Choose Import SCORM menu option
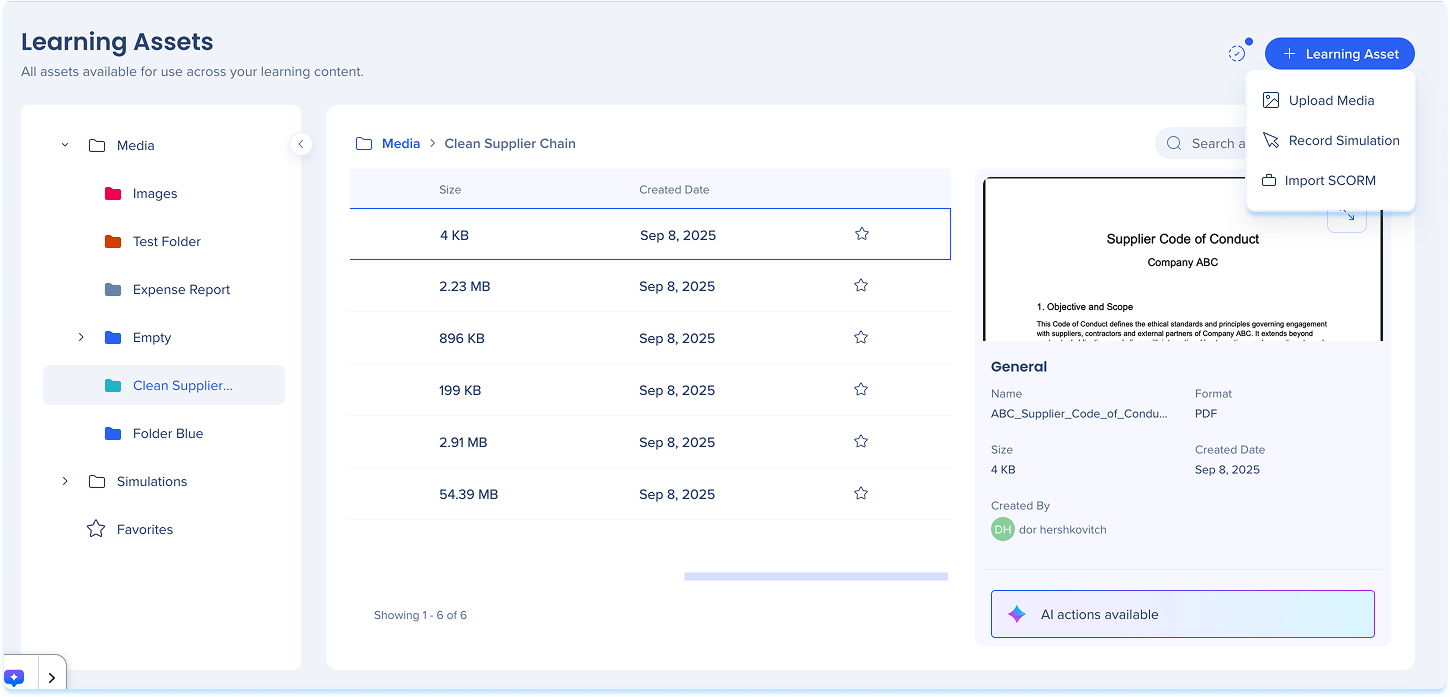This screenshot has width=1450, height=697. click(1329, 181)
